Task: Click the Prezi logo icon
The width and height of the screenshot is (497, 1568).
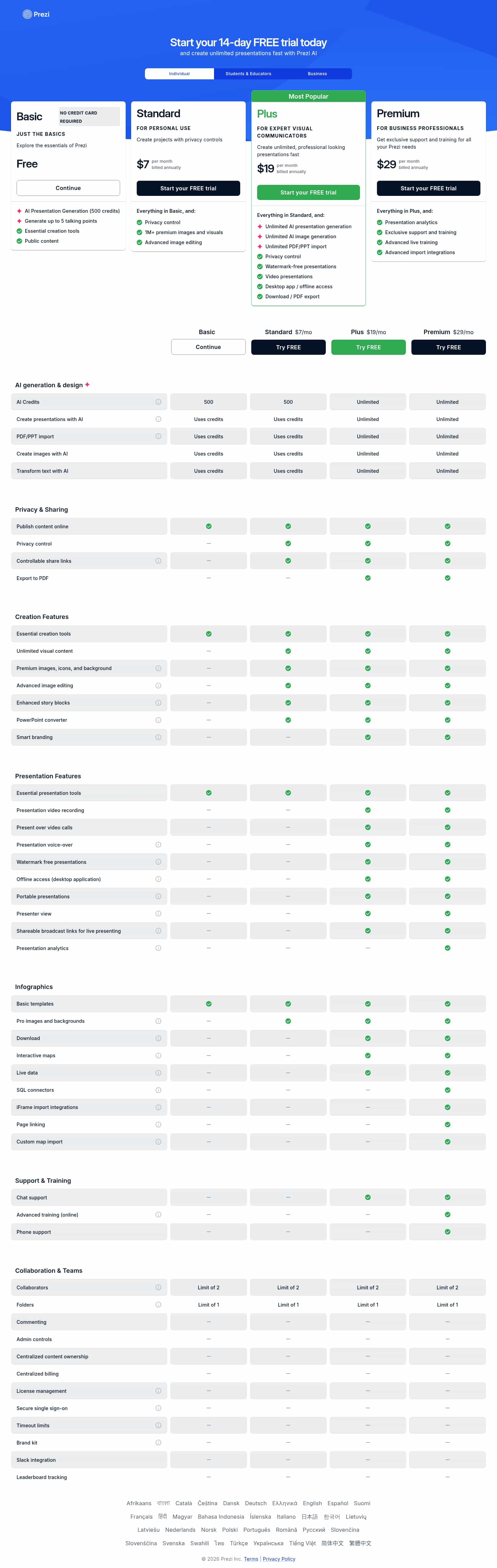Action: [x=27, y=14]
